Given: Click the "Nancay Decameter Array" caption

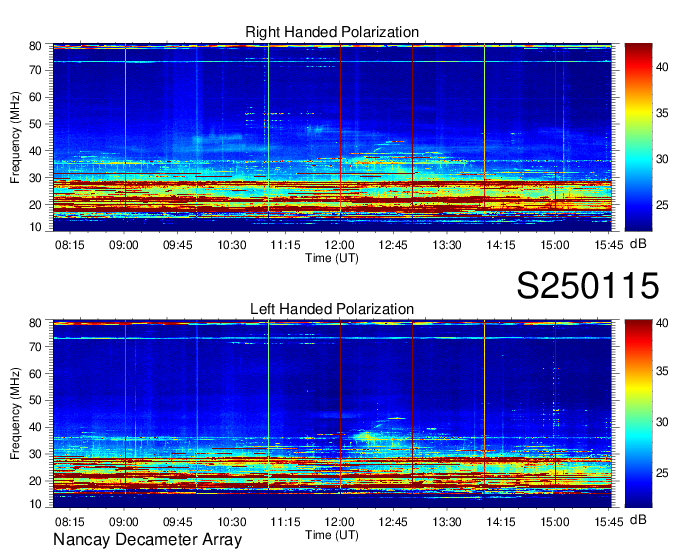Looking at the screenshot, I should click(147, 540).
